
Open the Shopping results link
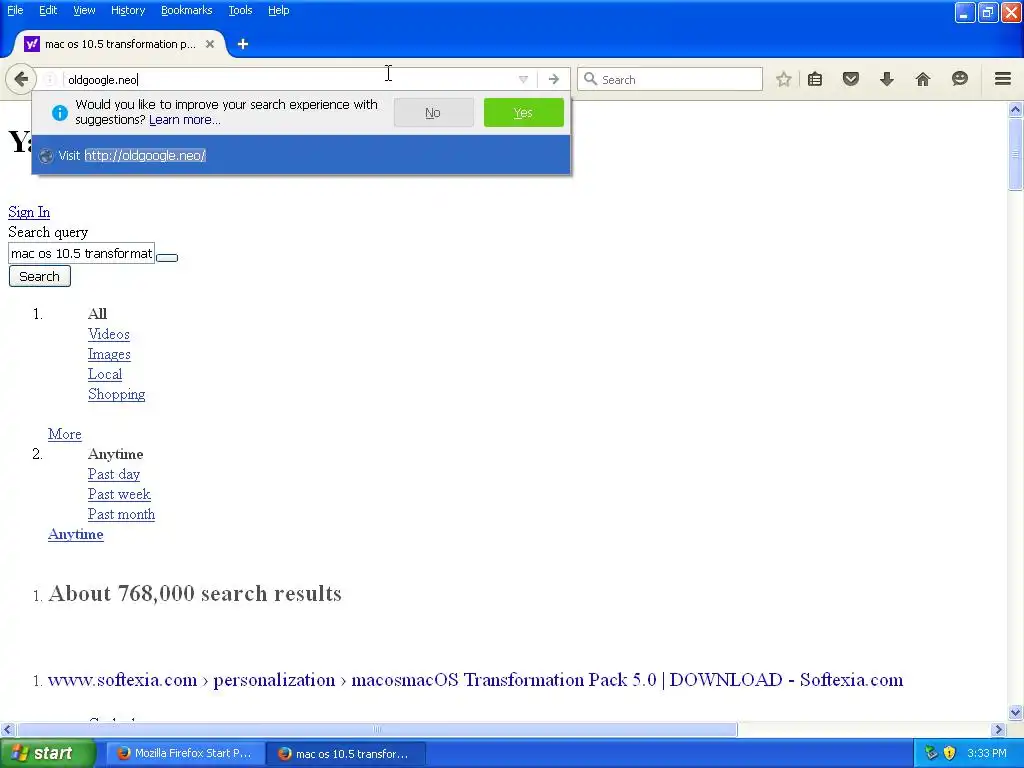(116, 394)
